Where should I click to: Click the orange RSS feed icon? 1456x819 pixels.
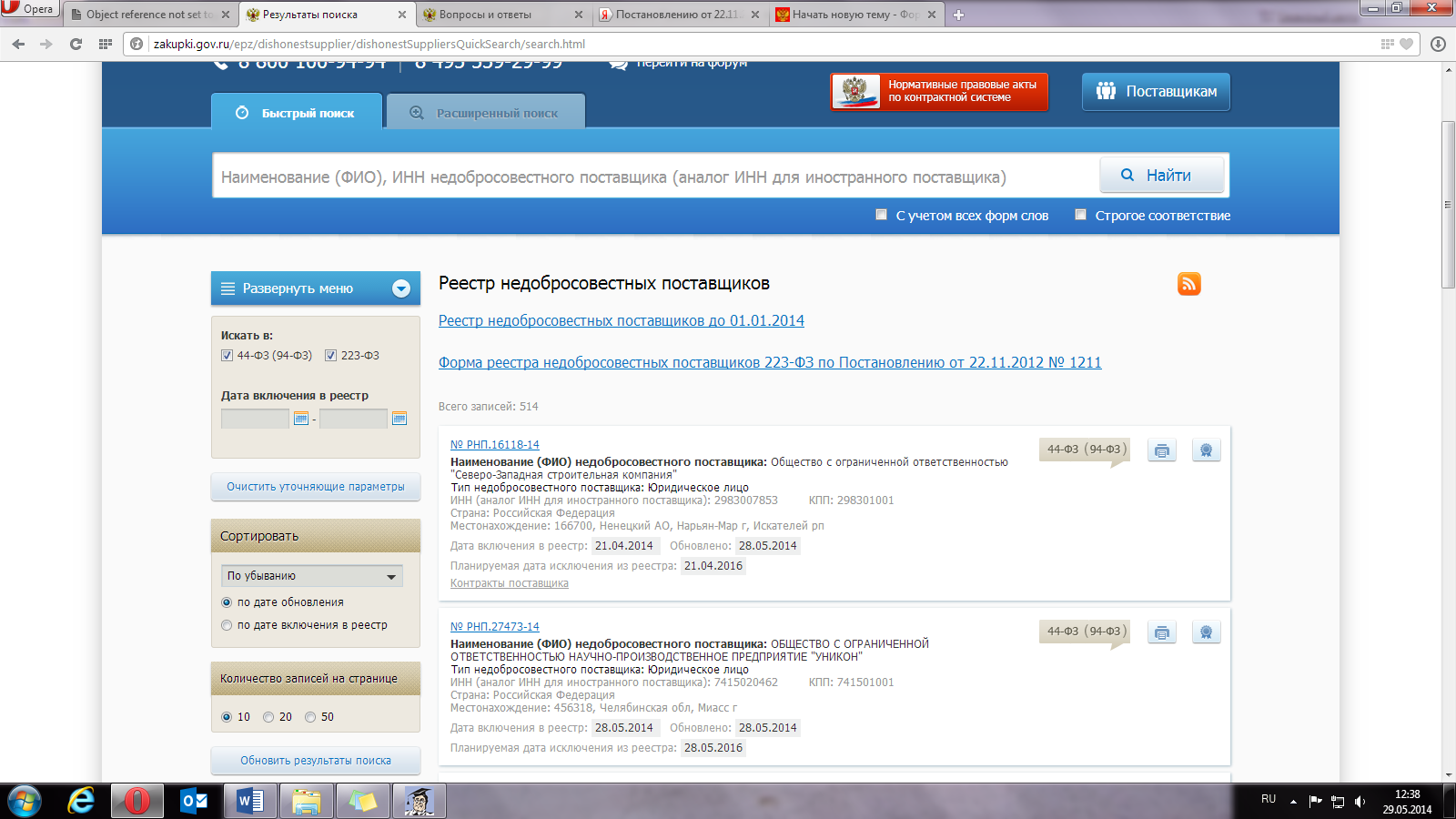pos(1188,284)
